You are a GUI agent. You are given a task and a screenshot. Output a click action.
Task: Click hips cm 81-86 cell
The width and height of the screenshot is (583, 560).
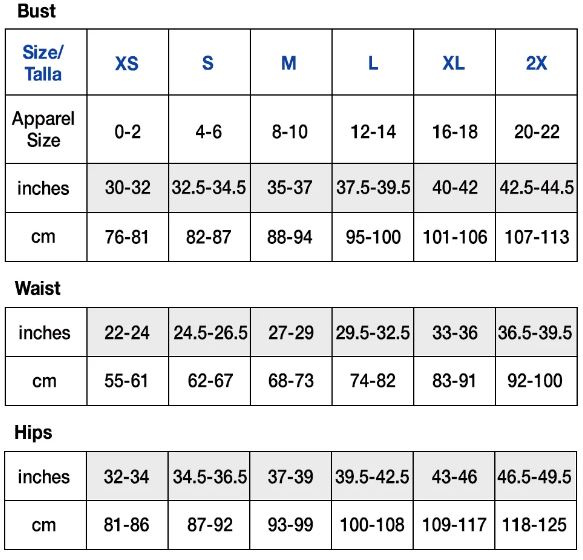tap(127, 525)
